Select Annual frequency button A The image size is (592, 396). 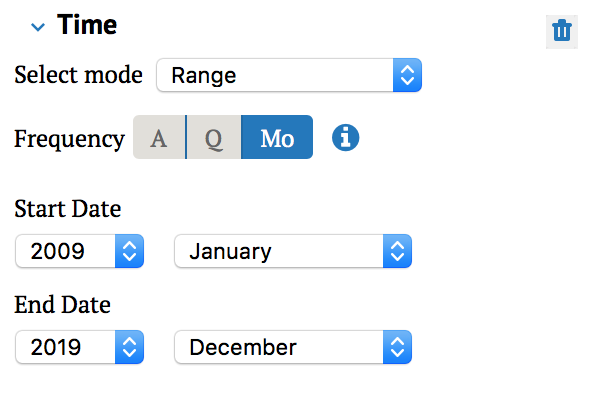pos(159,137)
